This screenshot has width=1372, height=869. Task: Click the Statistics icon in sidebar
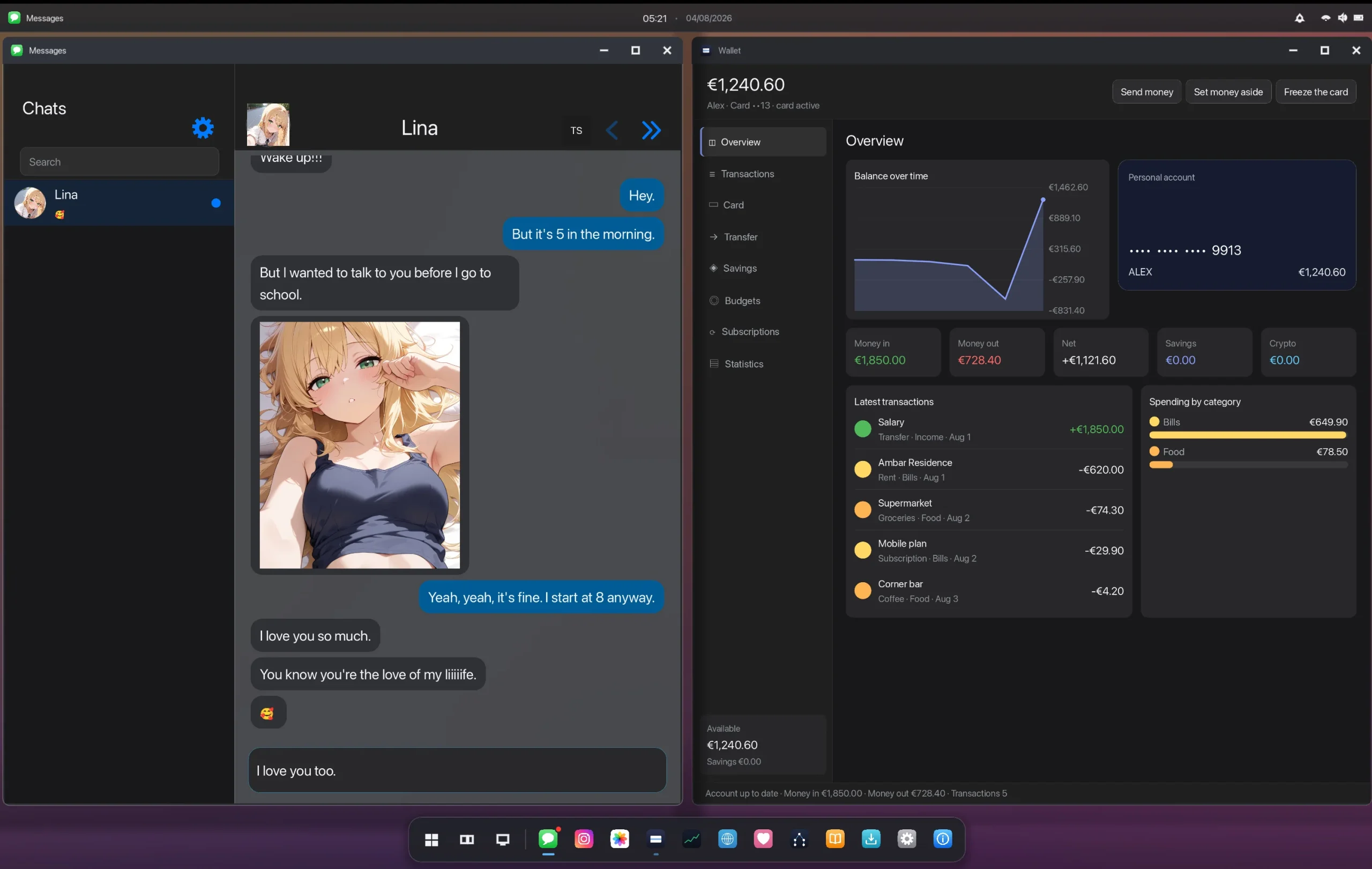(714, 363)
